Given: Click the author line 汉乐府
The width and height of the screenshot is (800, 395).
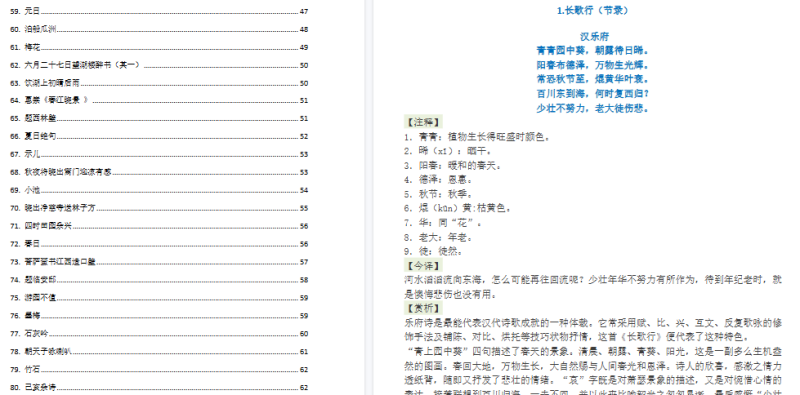Looking at the screenshot, I should (594, 37).
